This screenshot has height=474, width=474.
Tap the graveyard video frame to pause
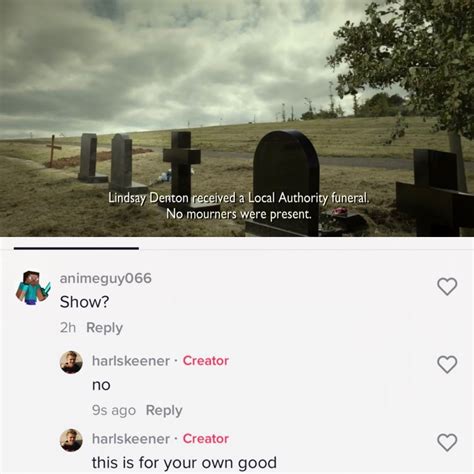237,118
